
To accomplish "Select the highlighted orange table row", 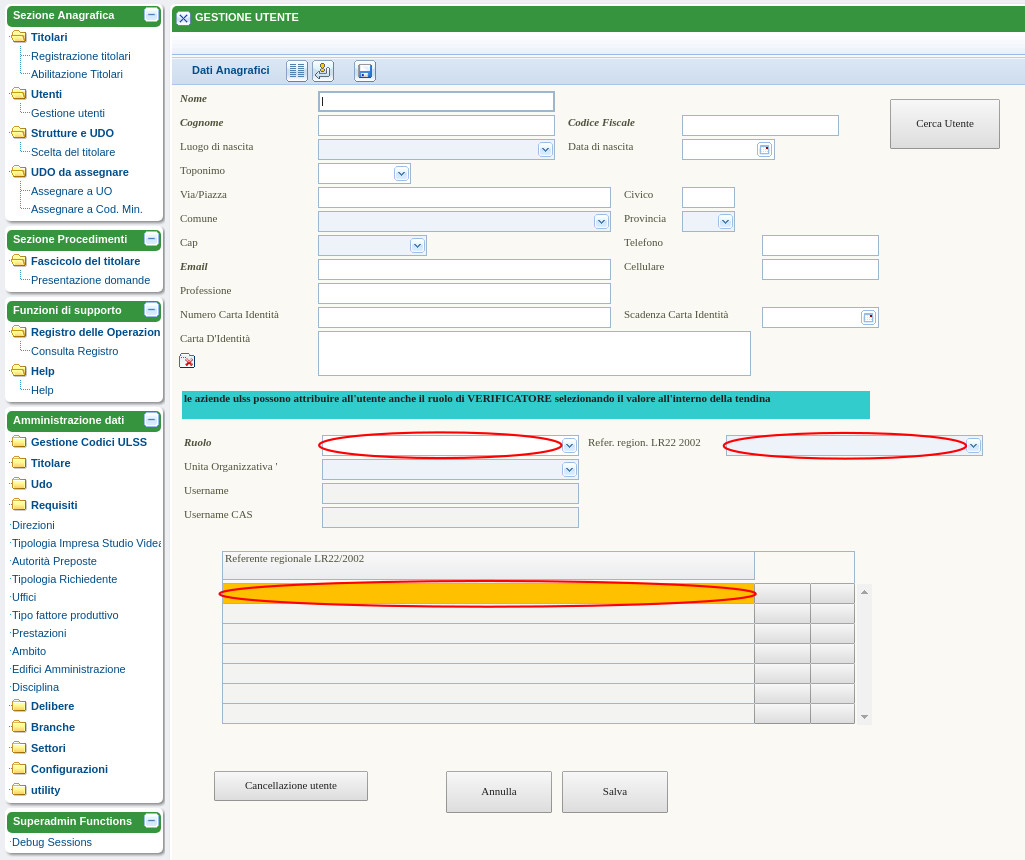I will [488, 594].
